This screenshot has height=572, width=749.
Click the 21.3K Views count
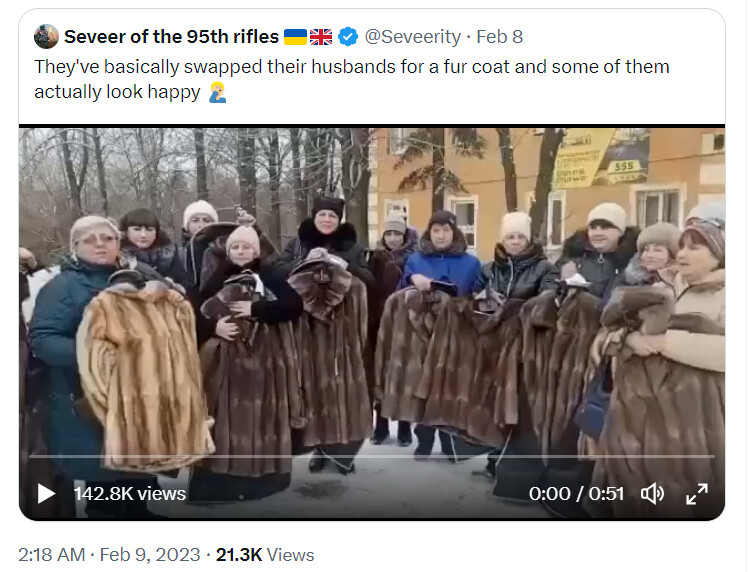(265, 555)
